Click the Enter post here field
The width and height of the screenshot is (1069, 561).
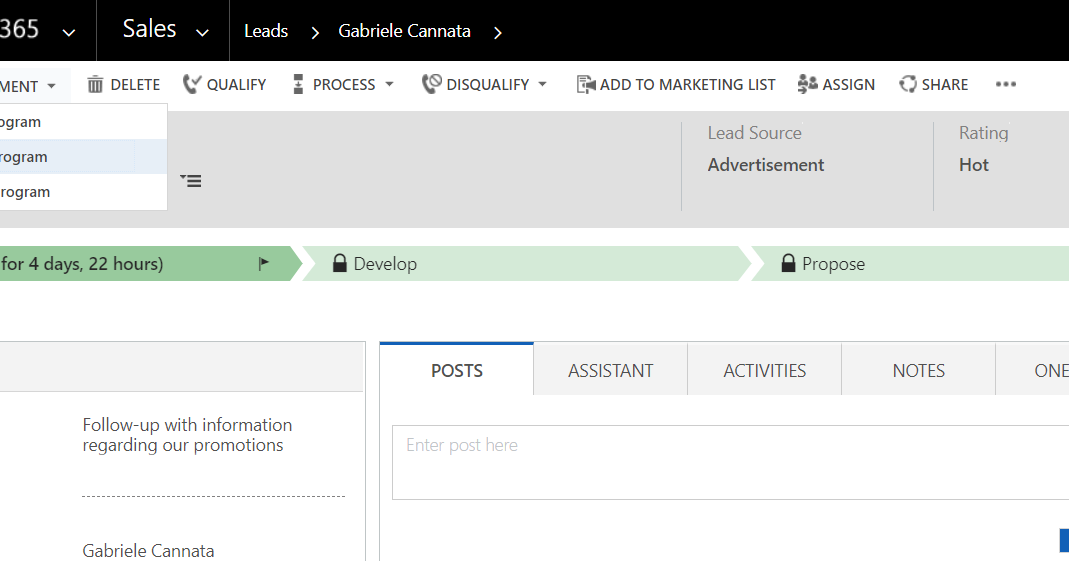(730, 462)
